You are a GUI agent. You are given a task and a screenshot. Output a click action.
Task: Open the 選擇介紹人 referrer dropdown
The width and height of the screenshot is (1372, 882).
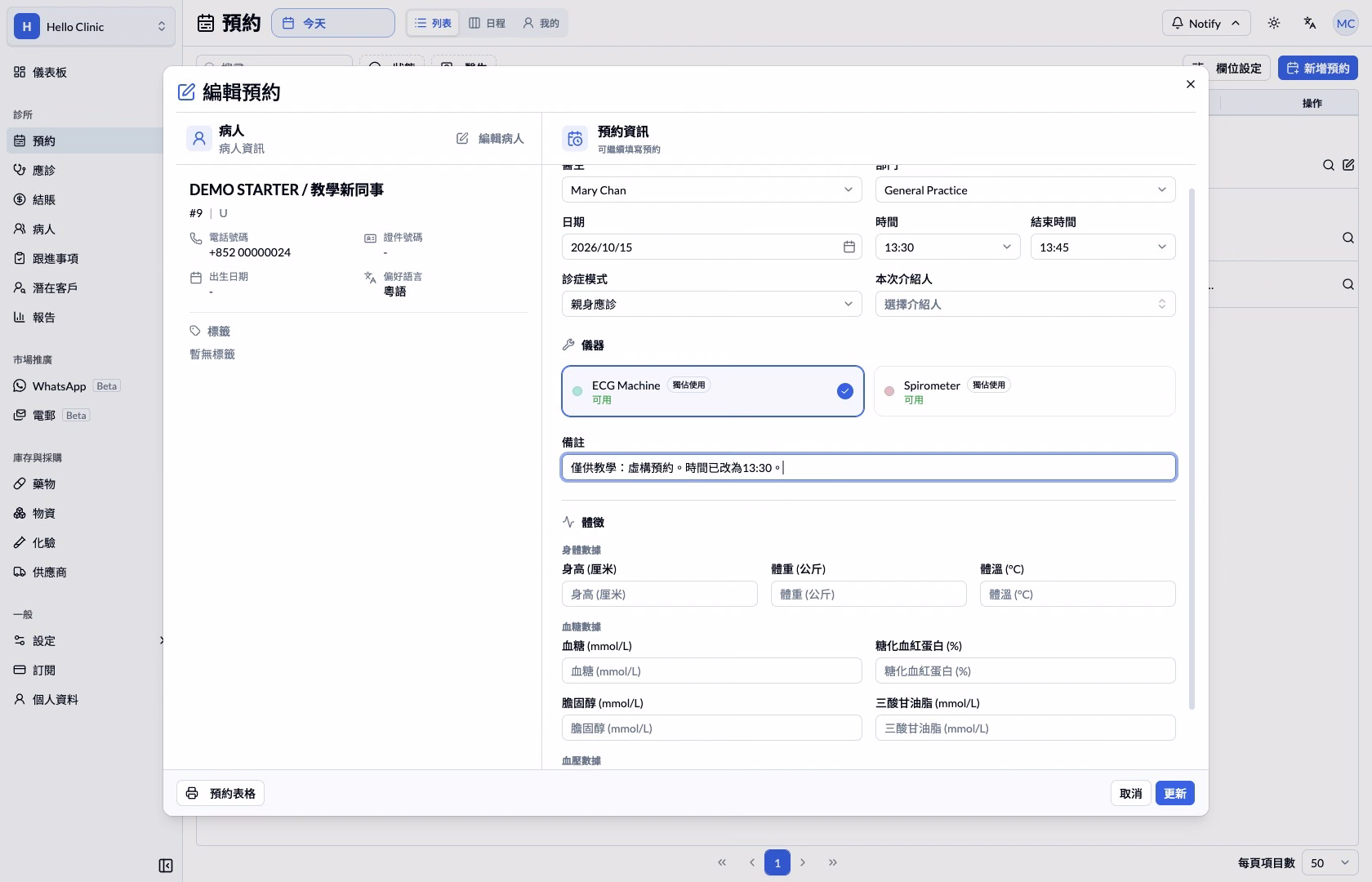click(x=1025, y=304)
